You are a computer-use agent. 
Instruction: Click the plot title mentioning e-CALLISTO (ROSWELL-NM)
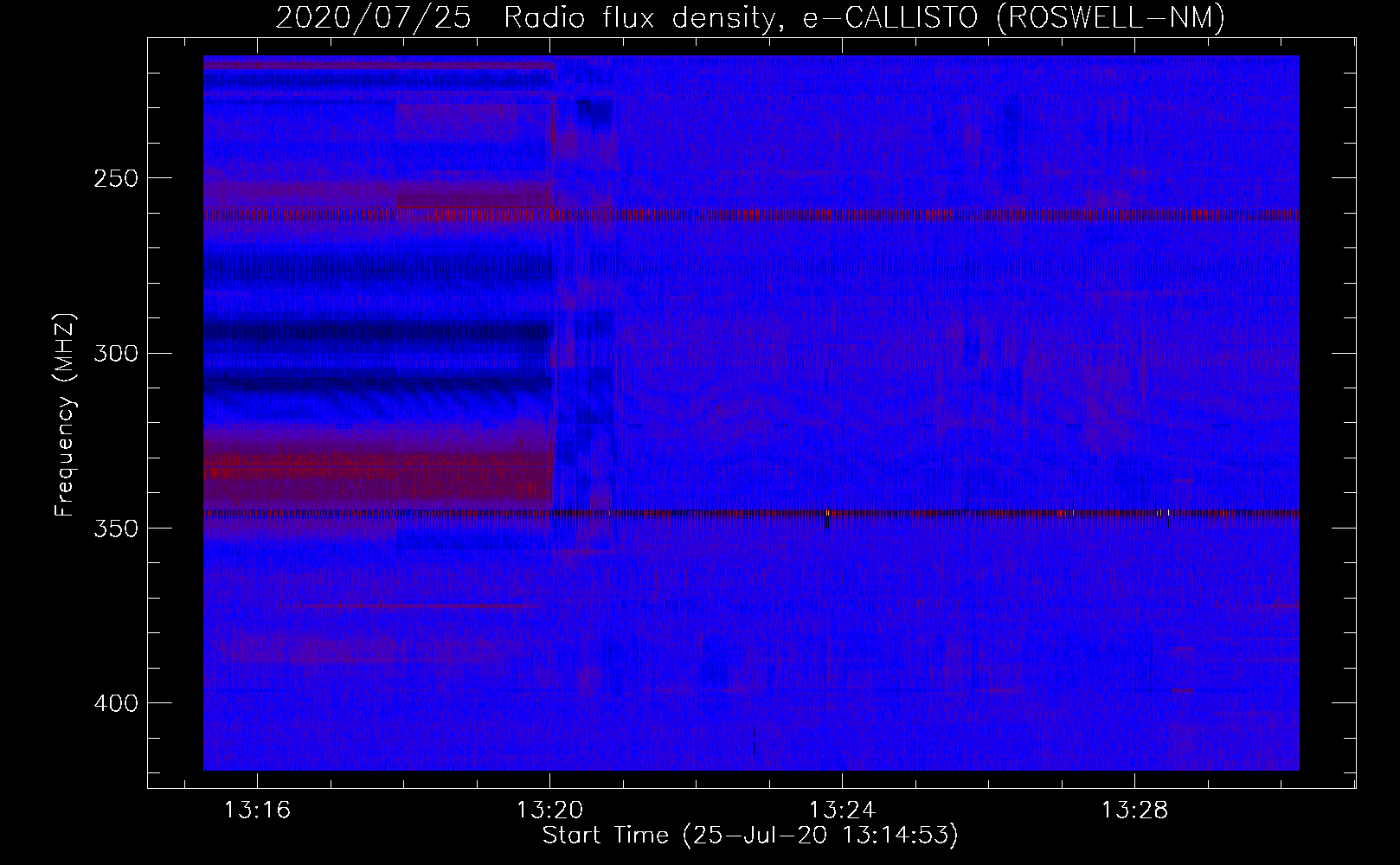[750, 17]
